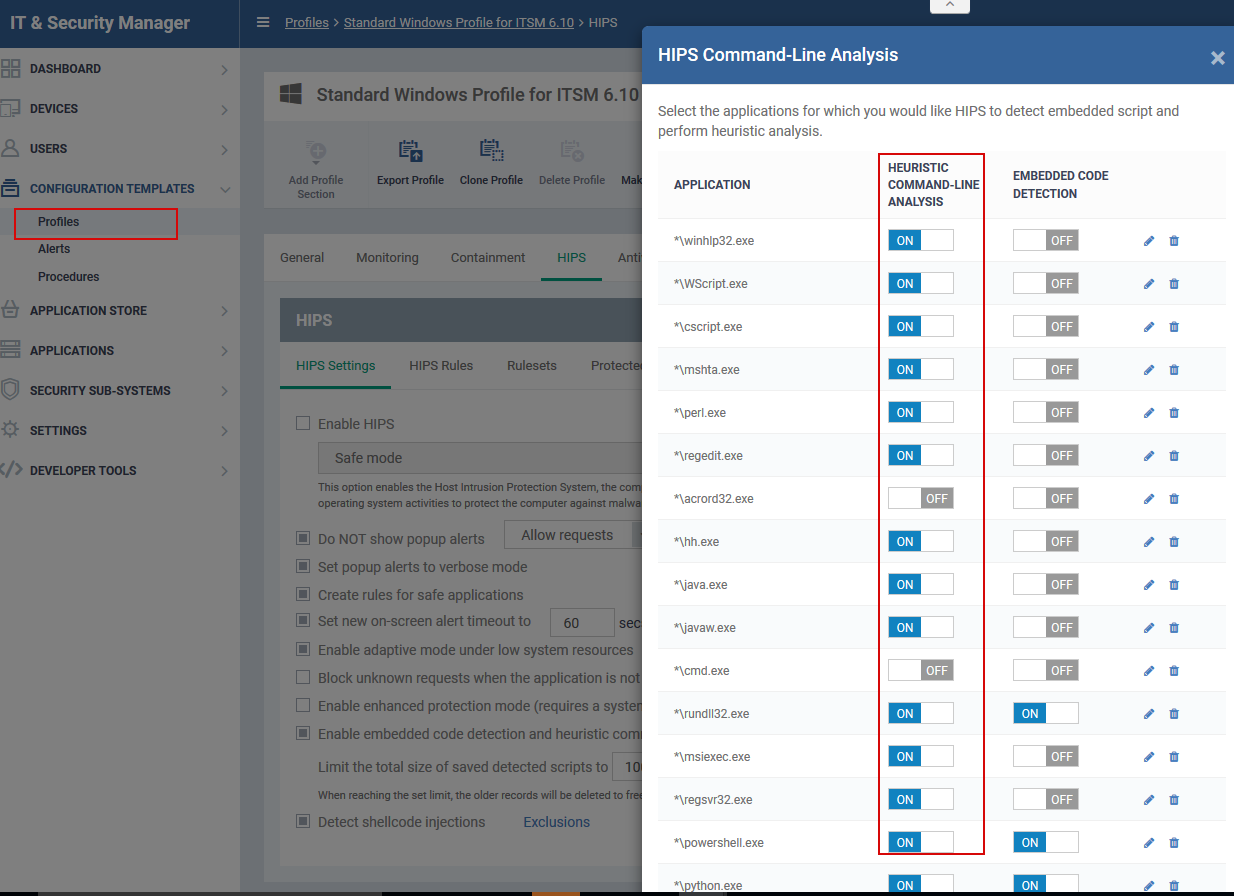Open Profiles under Configuration Templates
Image resolution: width=1234 pixels, height=896 pixels.
[59, 222]
